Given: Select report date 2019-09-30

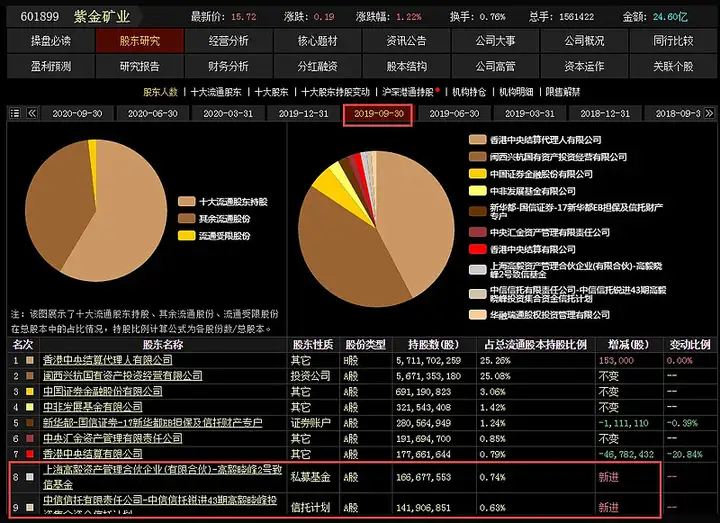Looking at the screenshot, I should 378,114.
